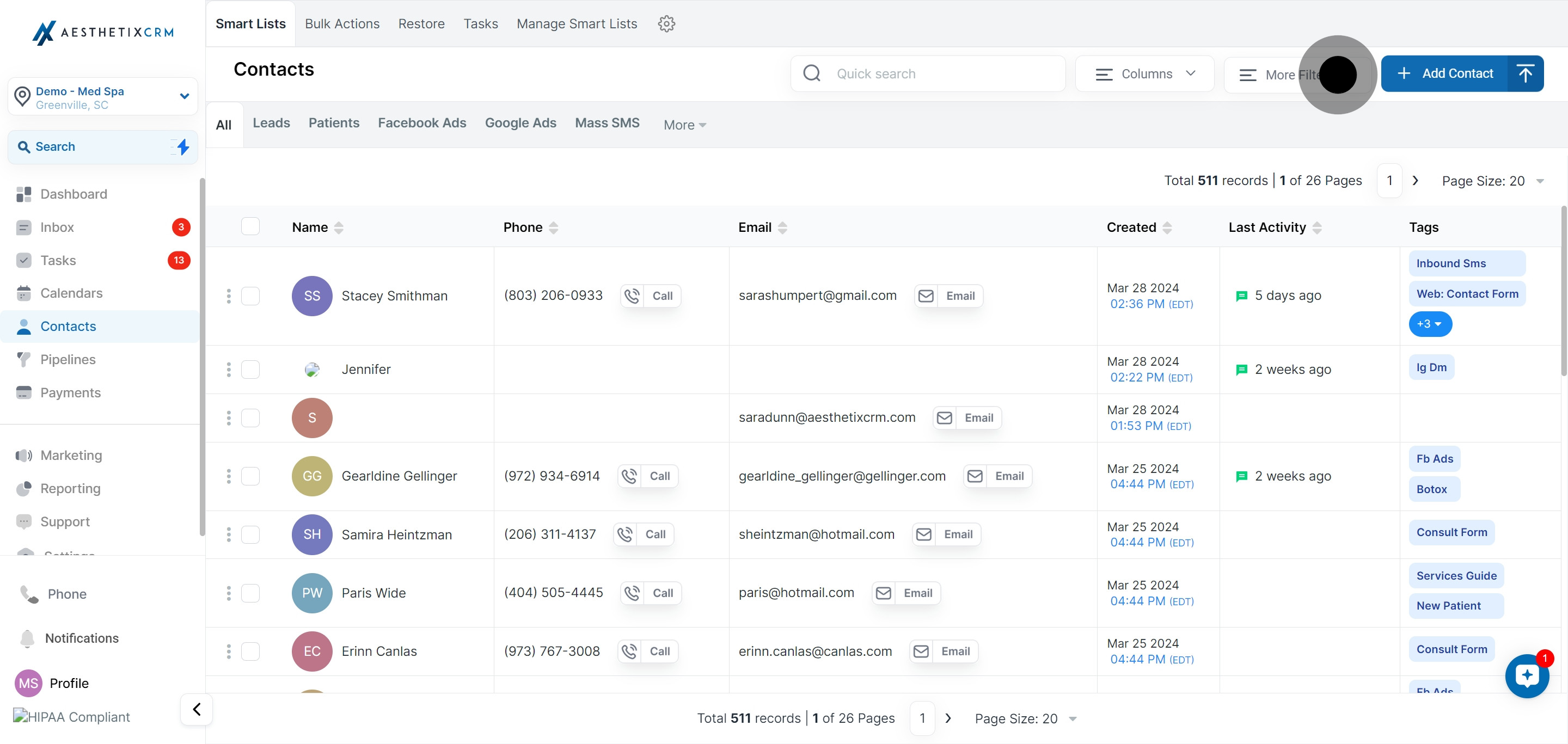Open three-dot menu for Gearldine Gellinger
The height and width of the screenshot is (744, 1568).
tap(229, 476)
